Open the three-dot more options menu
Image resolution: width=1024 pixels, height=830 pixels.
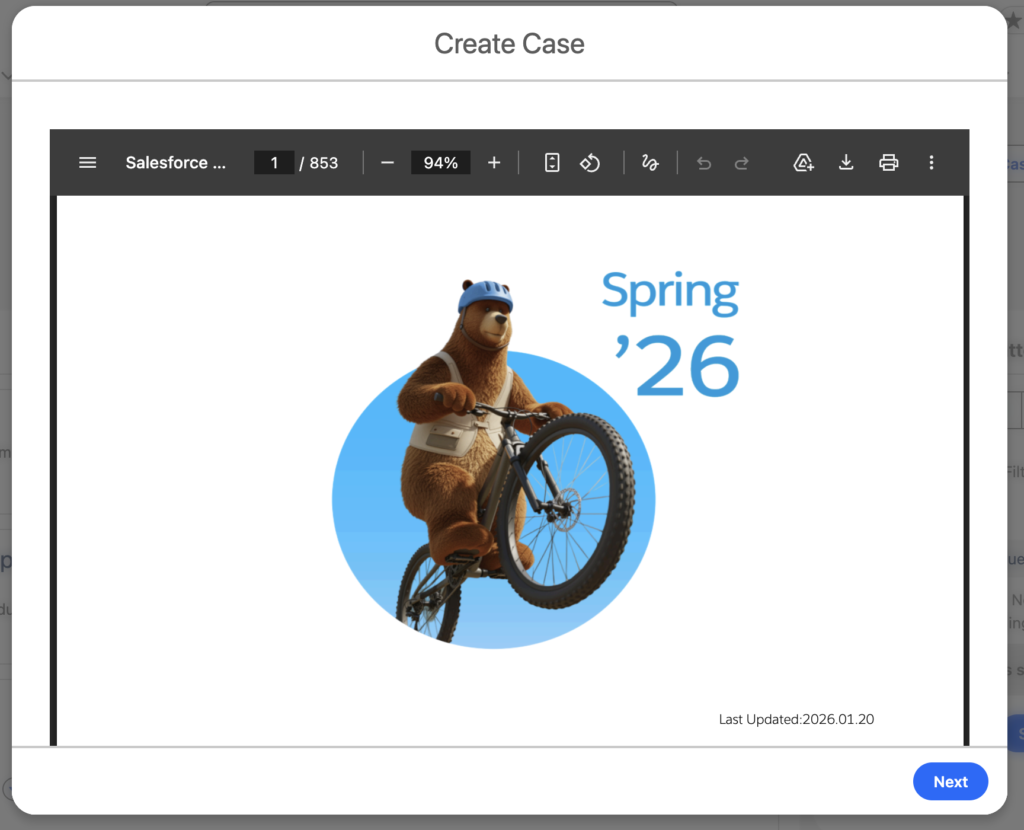pos(931,162)
